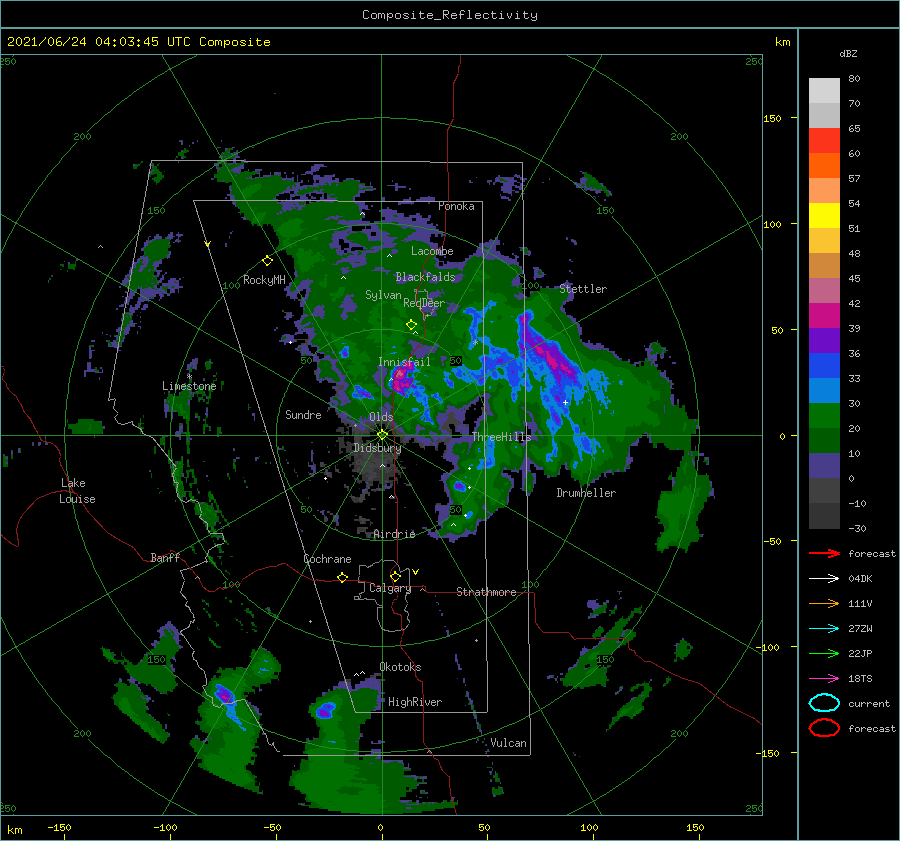Click the Stettler label

(583, 289)
